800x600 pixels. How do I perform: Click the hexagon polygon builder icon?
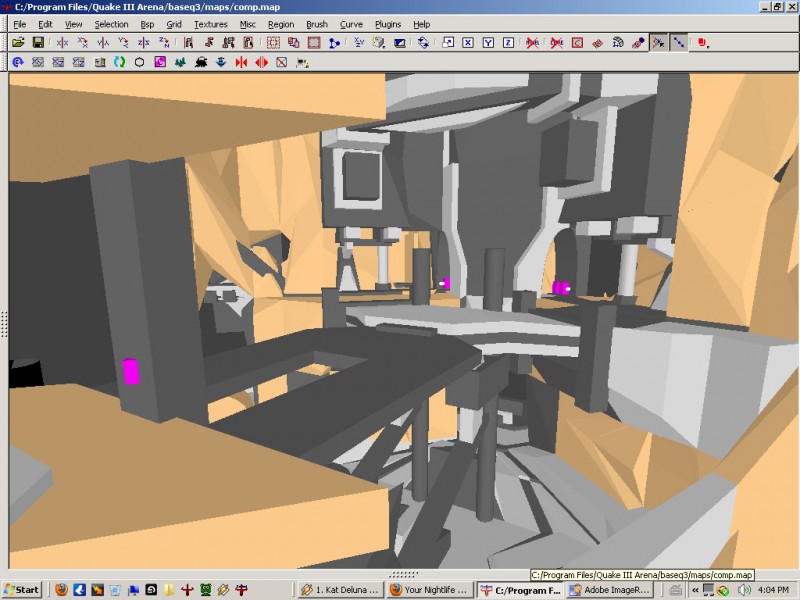click(139, 62)
